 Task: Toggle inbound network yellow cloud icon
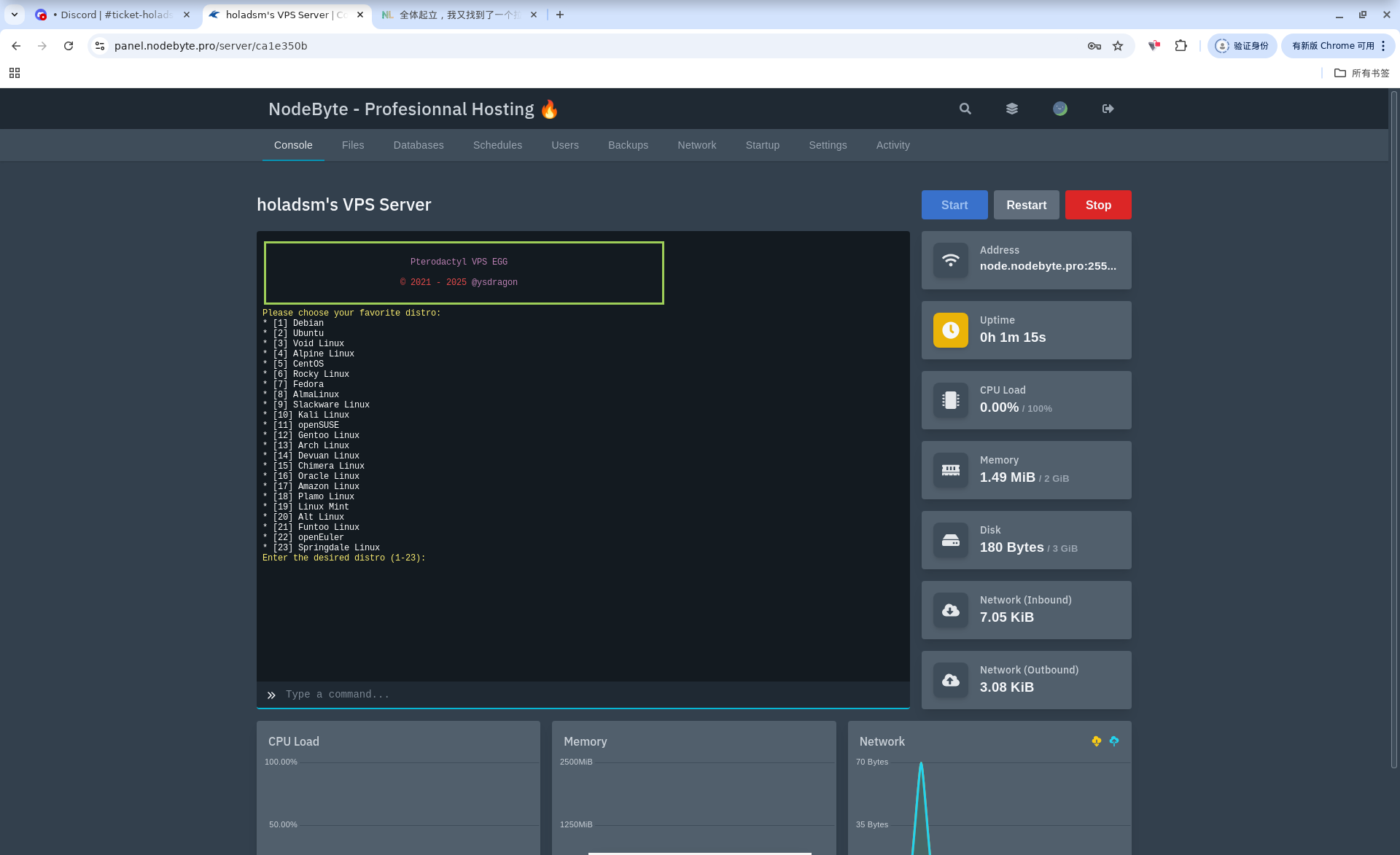(1096, 741)
